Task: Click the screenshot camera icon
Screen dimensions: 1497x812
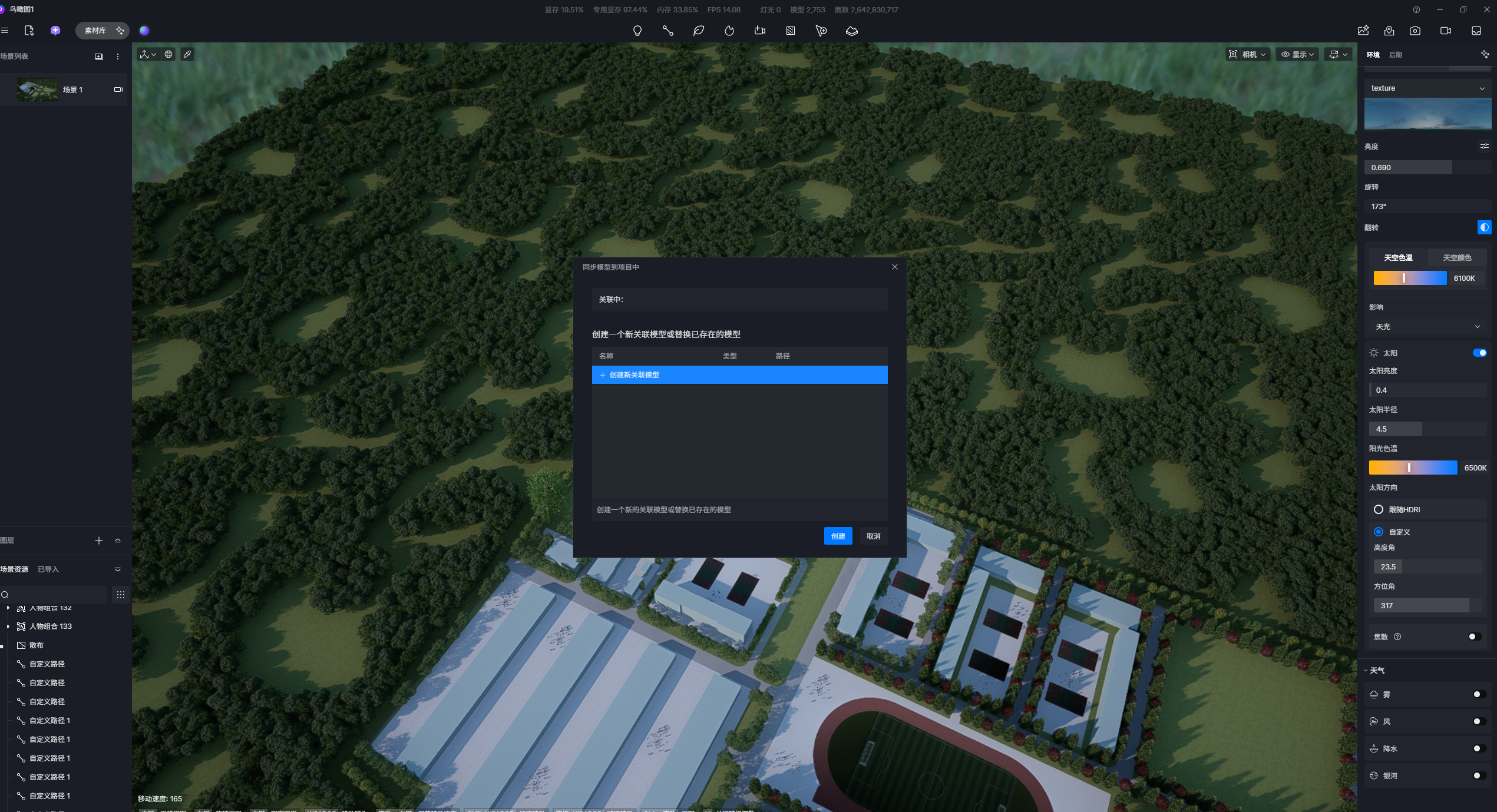Action: pos(1415,31)
